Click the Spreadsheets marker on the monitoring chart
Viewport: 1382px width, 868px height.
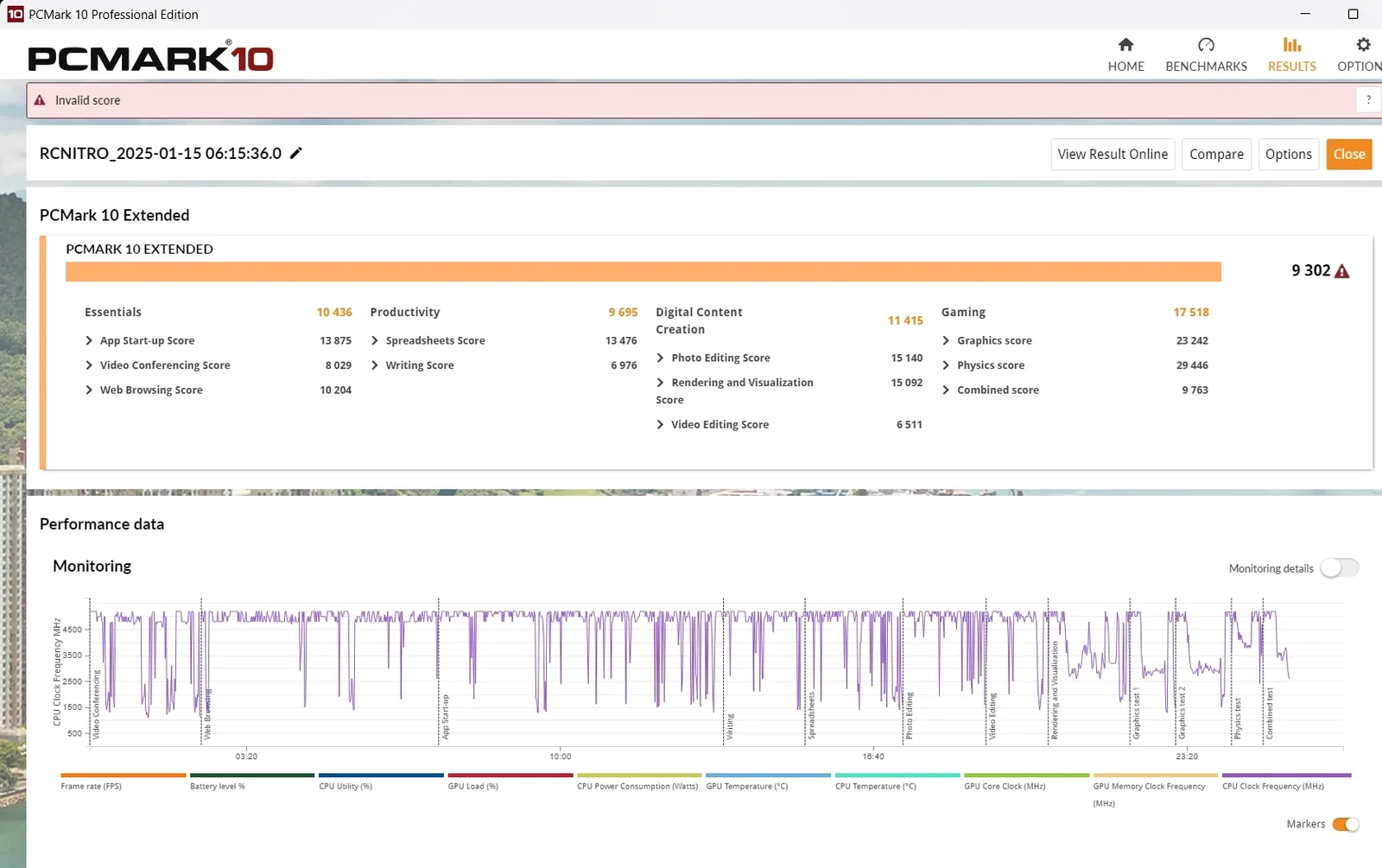(x=810, y=715)
